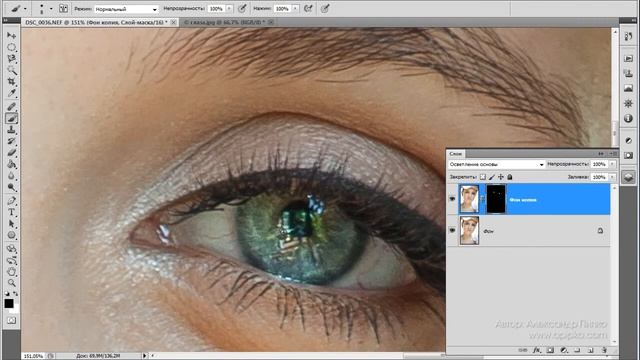Click the zoom percentage field in status bar
The image size is (640, 360).
(x=33, y=356)
